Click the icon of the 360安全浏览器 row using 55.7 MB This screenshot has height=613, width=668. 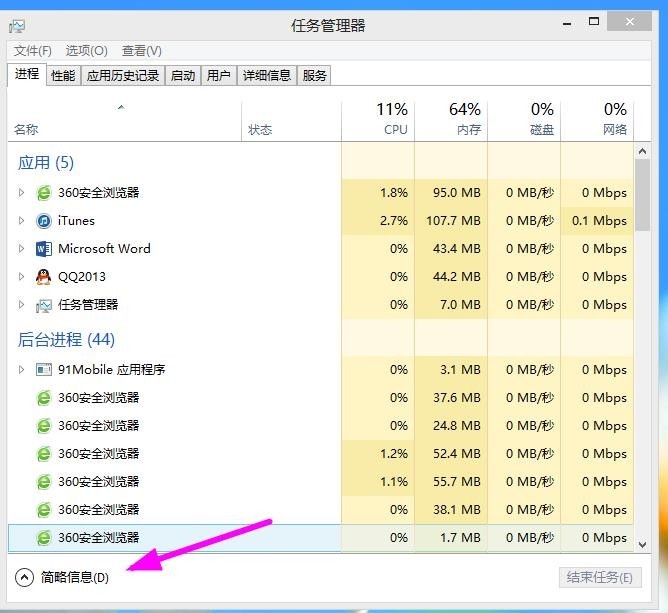43,482
